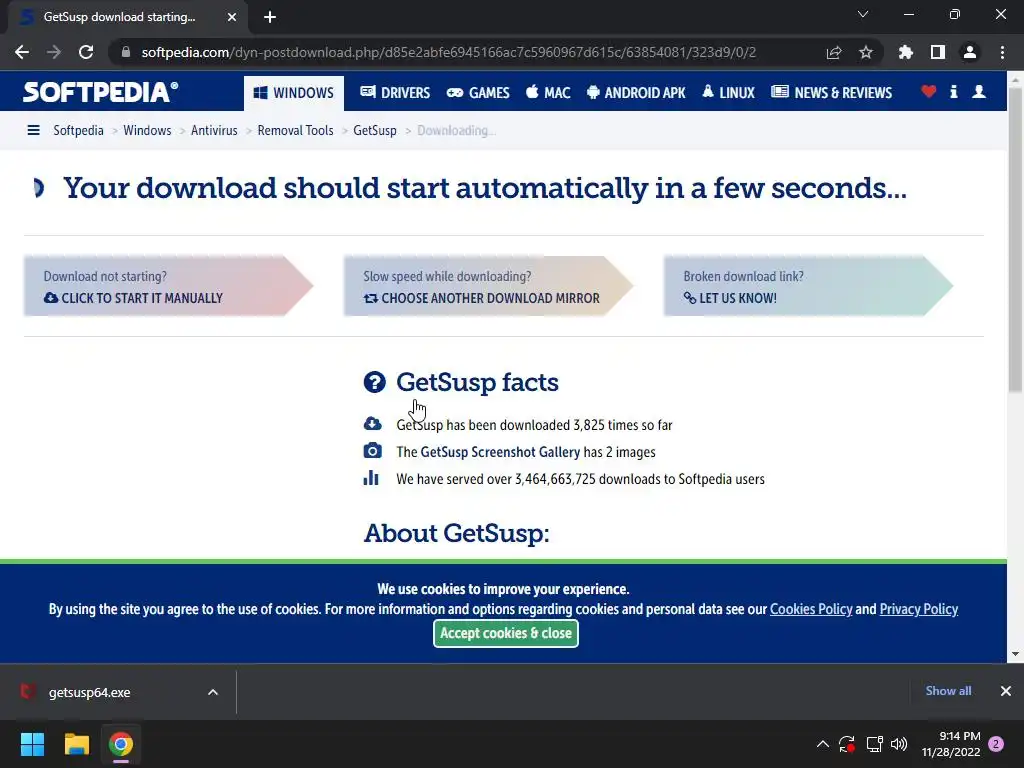Click the Softpedia breadcrumb link

[78, 131]
